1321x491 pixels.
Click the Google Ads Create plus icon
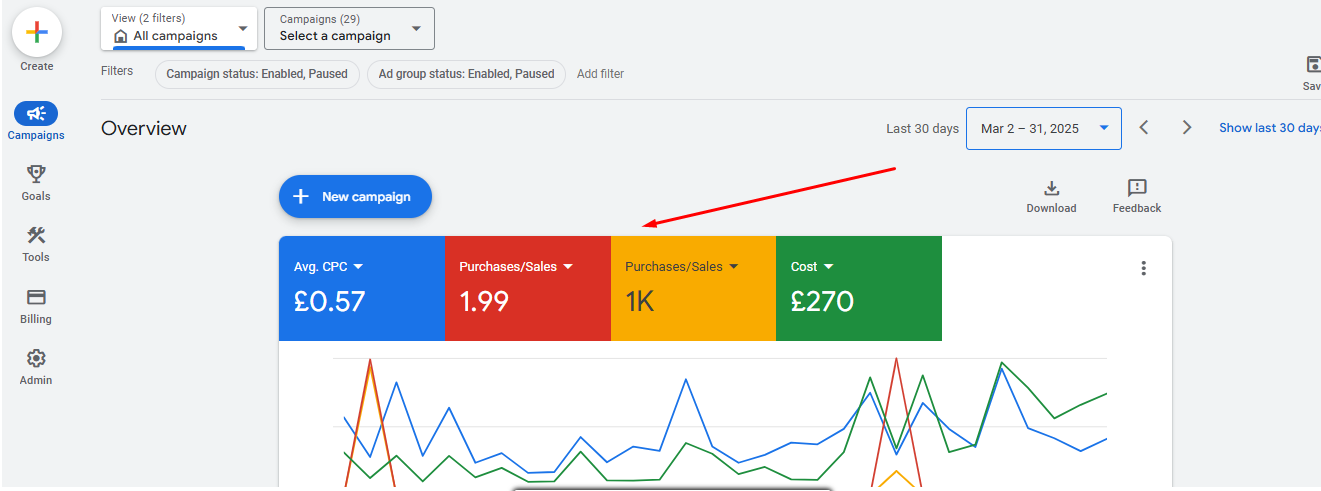(37, 32)
